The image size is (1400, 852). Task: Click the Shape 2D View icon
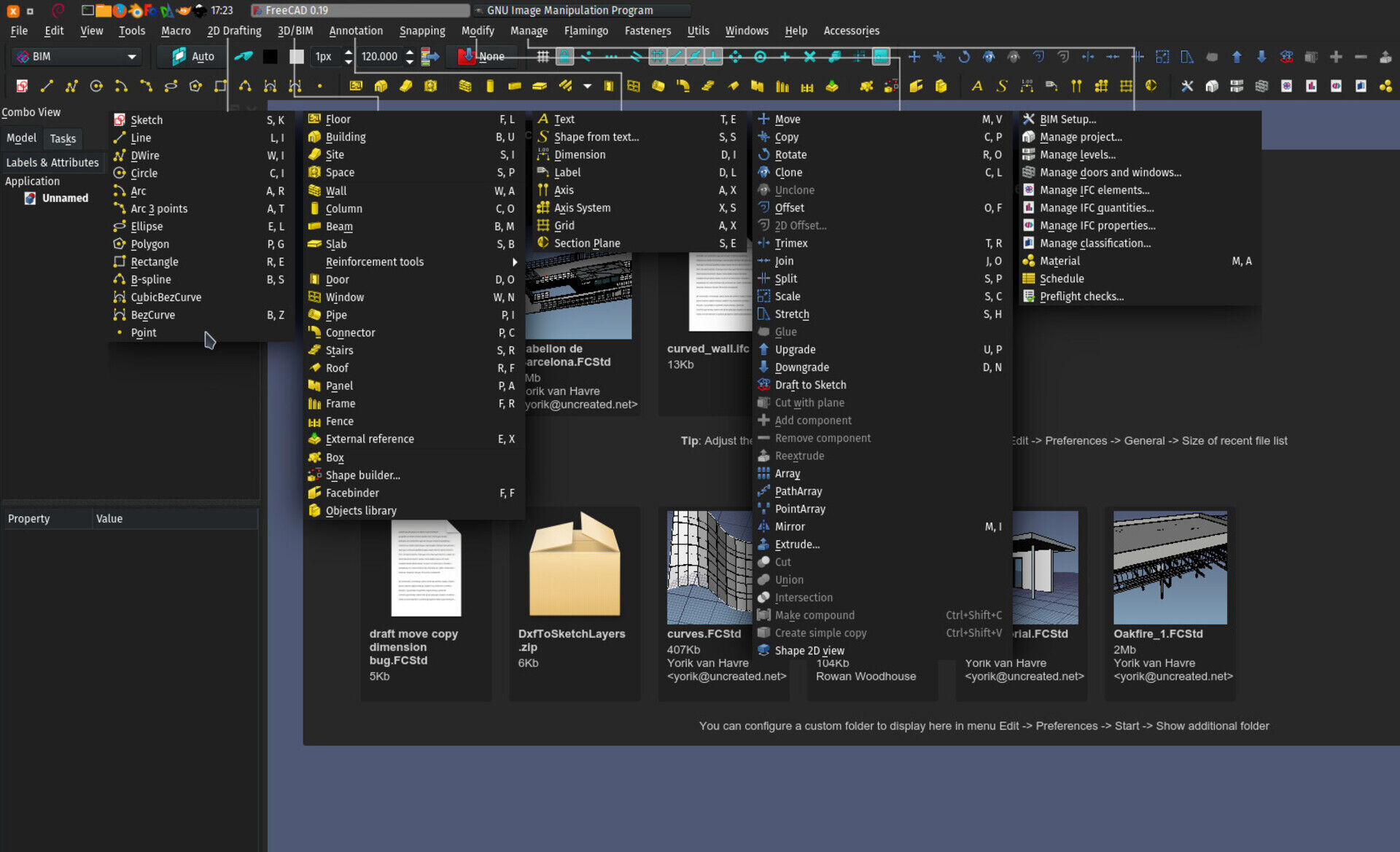coord(763,650)
